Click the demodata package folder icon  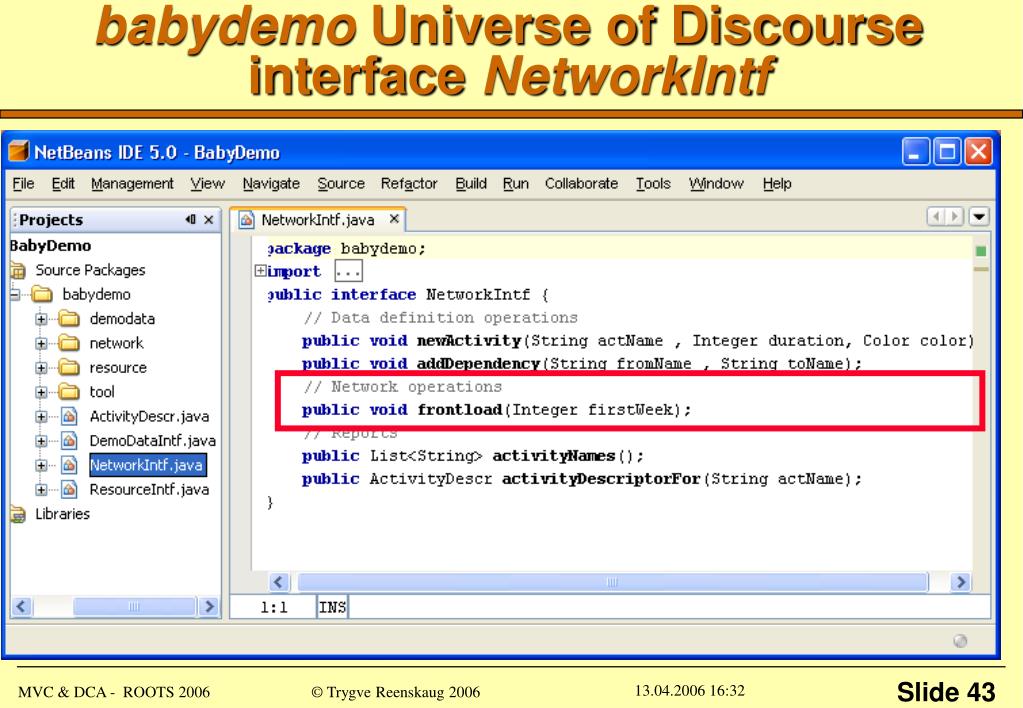pos(69,319)
